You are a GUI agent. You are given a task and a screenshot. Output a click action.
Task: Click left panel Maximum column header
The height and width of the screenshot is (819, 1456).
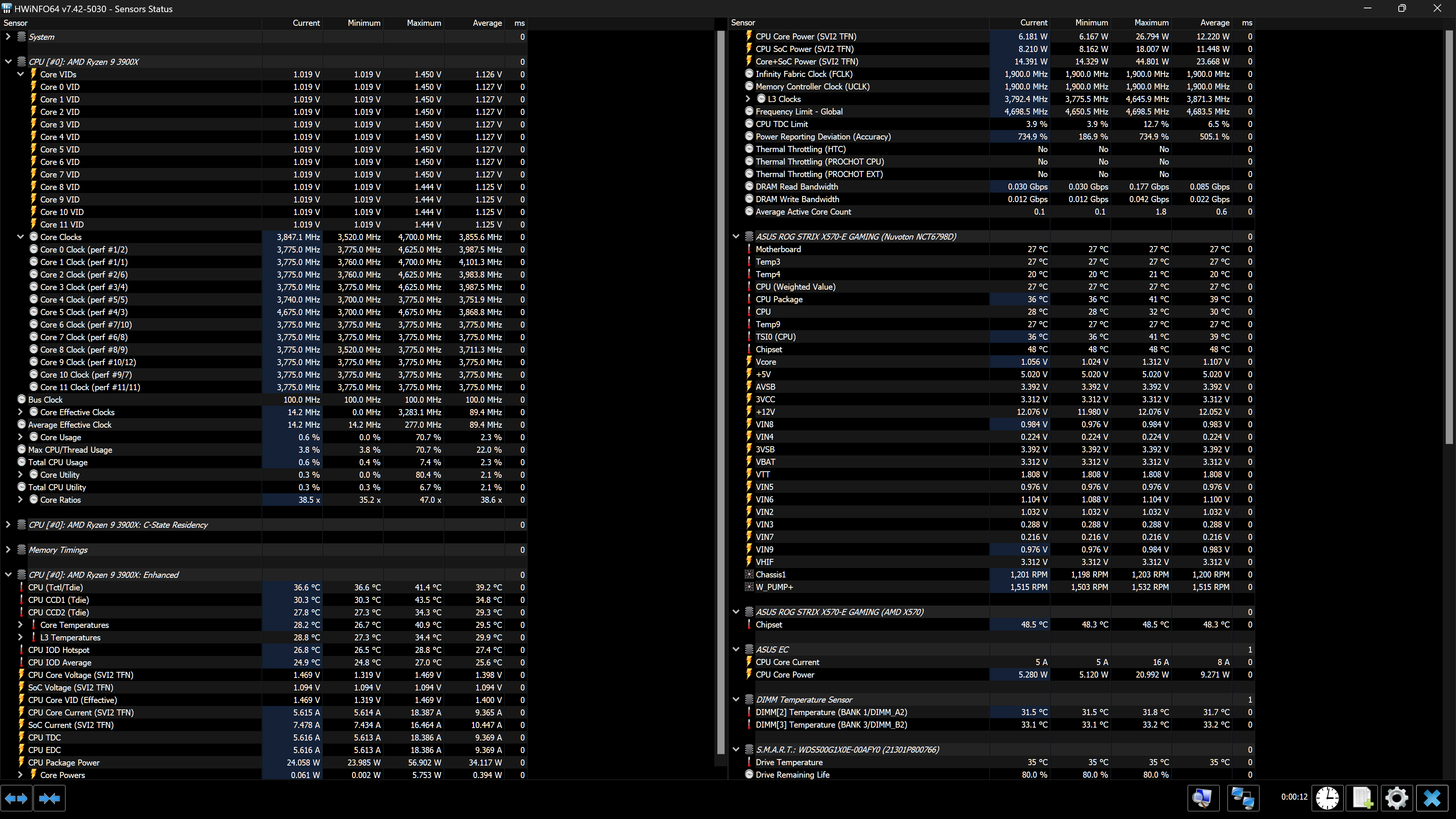click(x=414, y=23)
